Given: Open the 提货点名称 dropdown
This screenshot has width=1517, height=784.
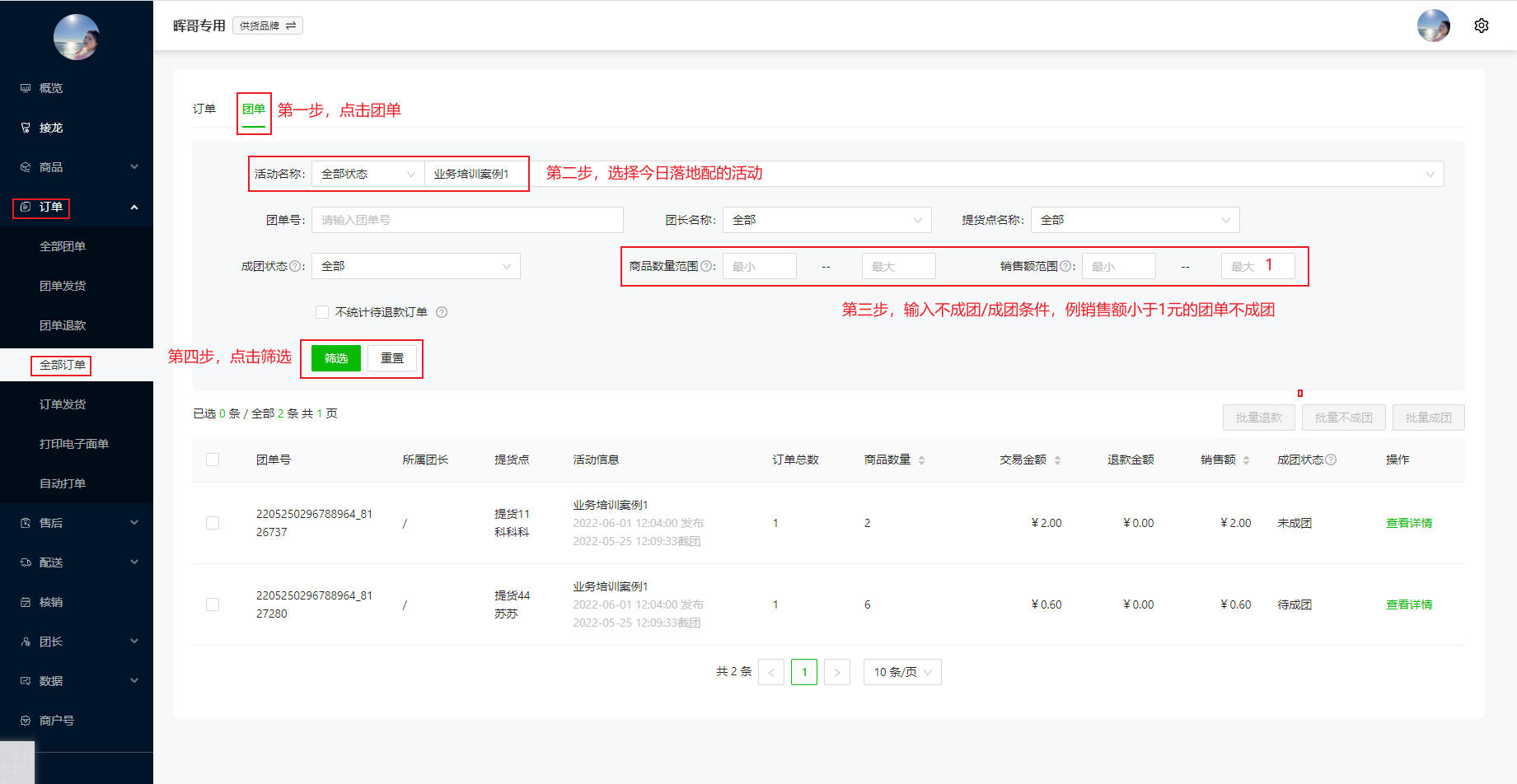Looking at the screenshot, I should coord(1135,220).
